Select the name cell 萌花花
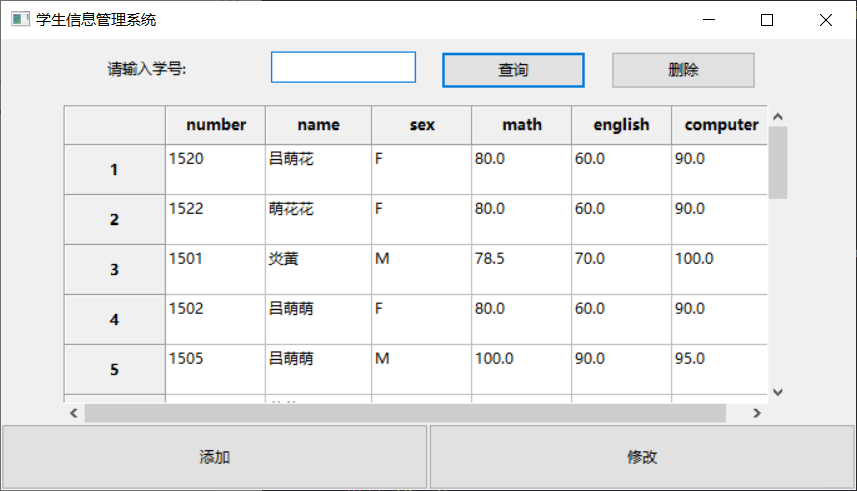This screenshot has width=857, height=491. [319, 220]
